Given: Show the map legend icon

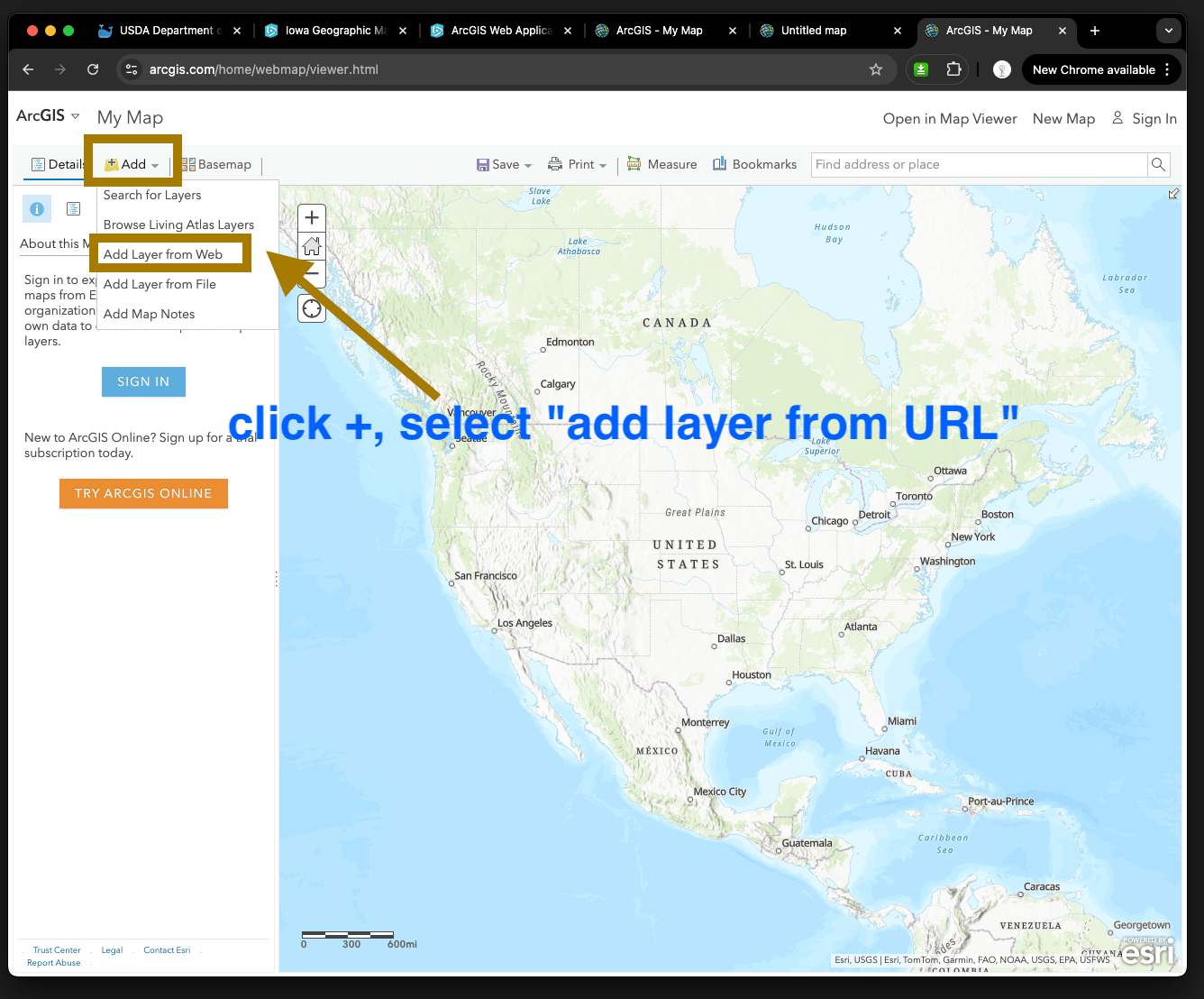Looking at the screenshot, I should point(74,208).
